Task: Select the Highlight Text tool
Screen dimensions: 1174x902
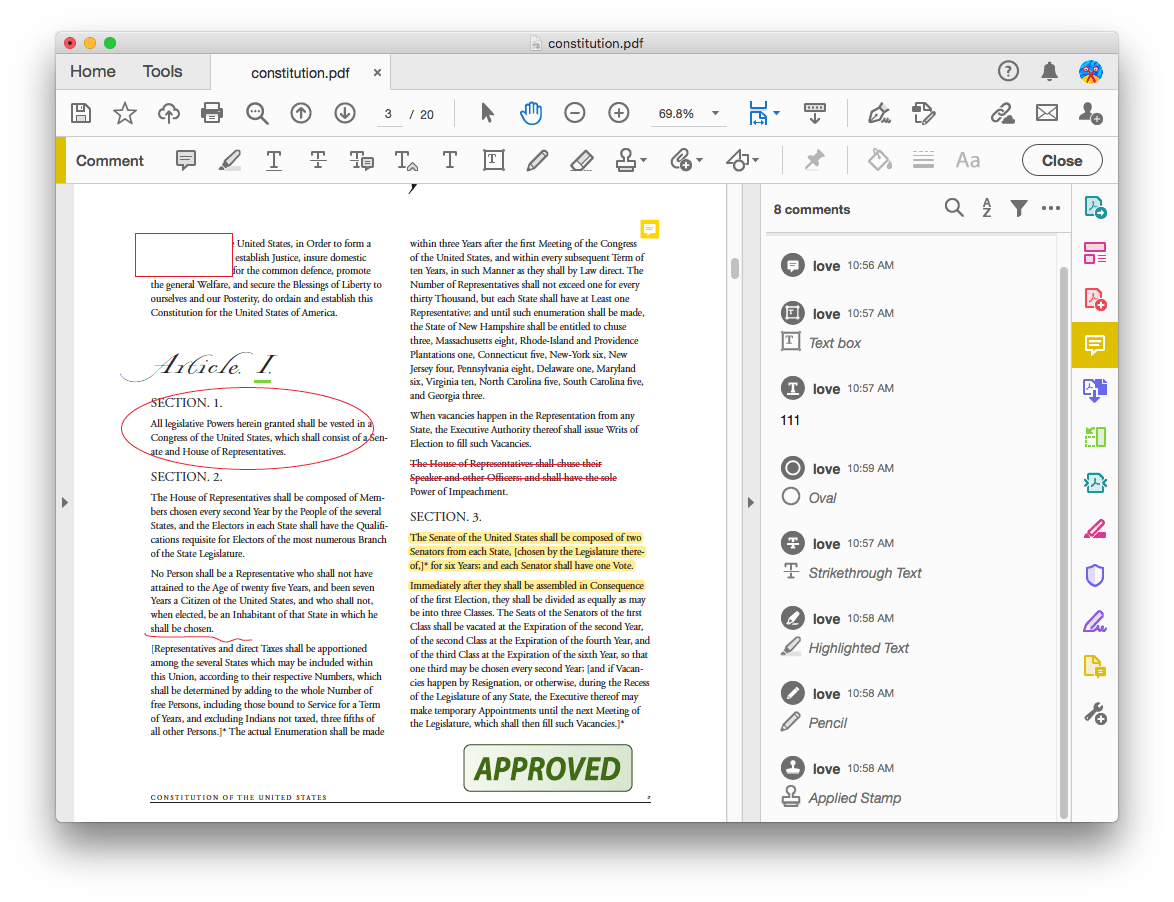Action: (x=229, y=159)
